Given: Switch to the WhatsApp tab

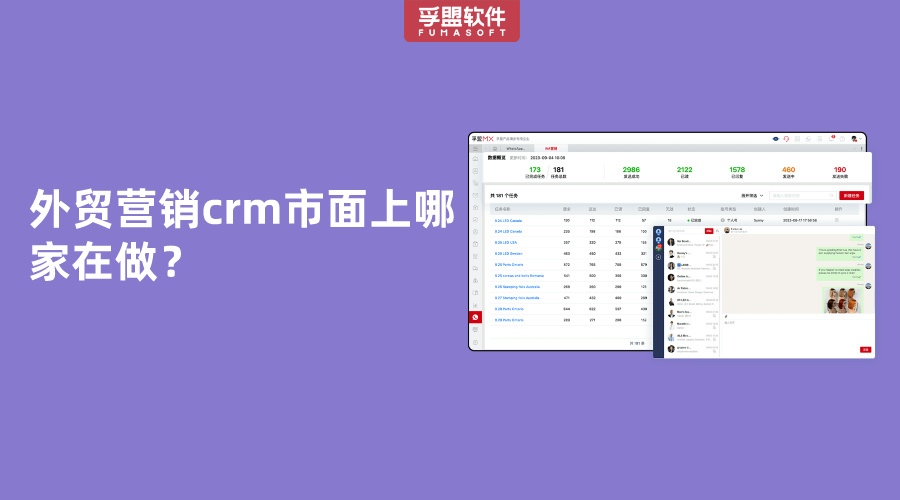Looking at the screenshot, I should [x=515, y=149].
